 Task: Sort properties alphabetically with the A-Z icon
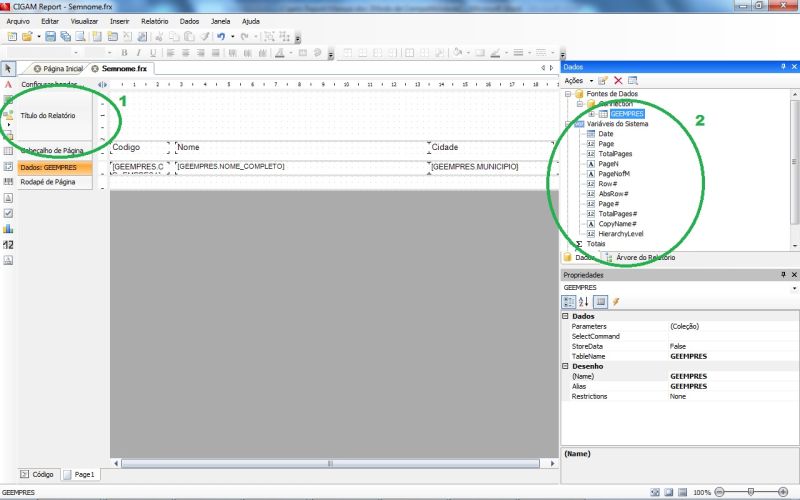[584, 302]
